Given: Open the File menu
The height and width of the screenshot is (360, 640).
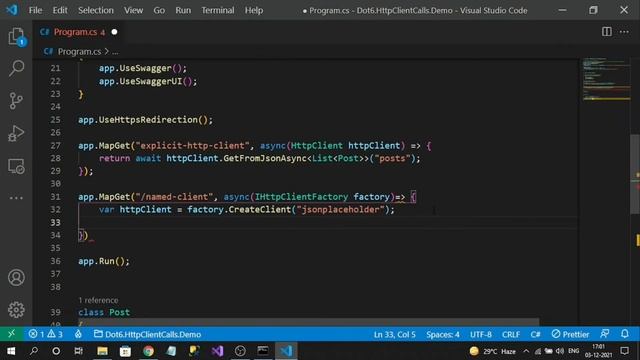Looking at the screenshot, I should point(35,10).
